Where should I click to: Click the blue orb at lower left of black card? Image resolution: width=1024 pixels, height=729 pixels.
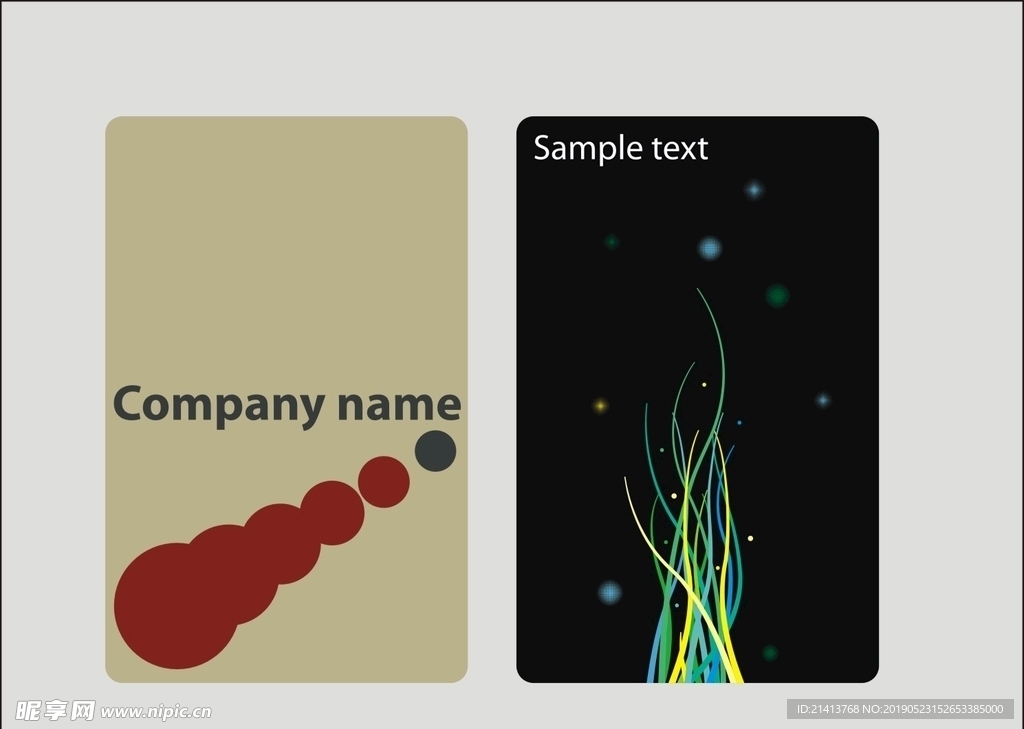(610, 592)
